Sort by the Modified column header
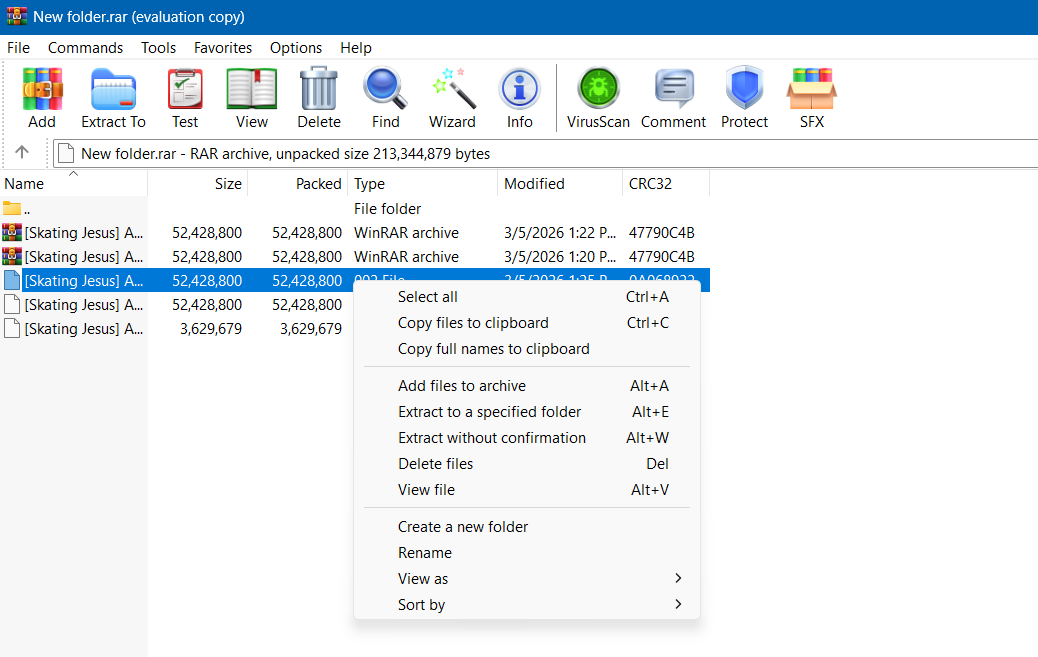 click(560, 183)
